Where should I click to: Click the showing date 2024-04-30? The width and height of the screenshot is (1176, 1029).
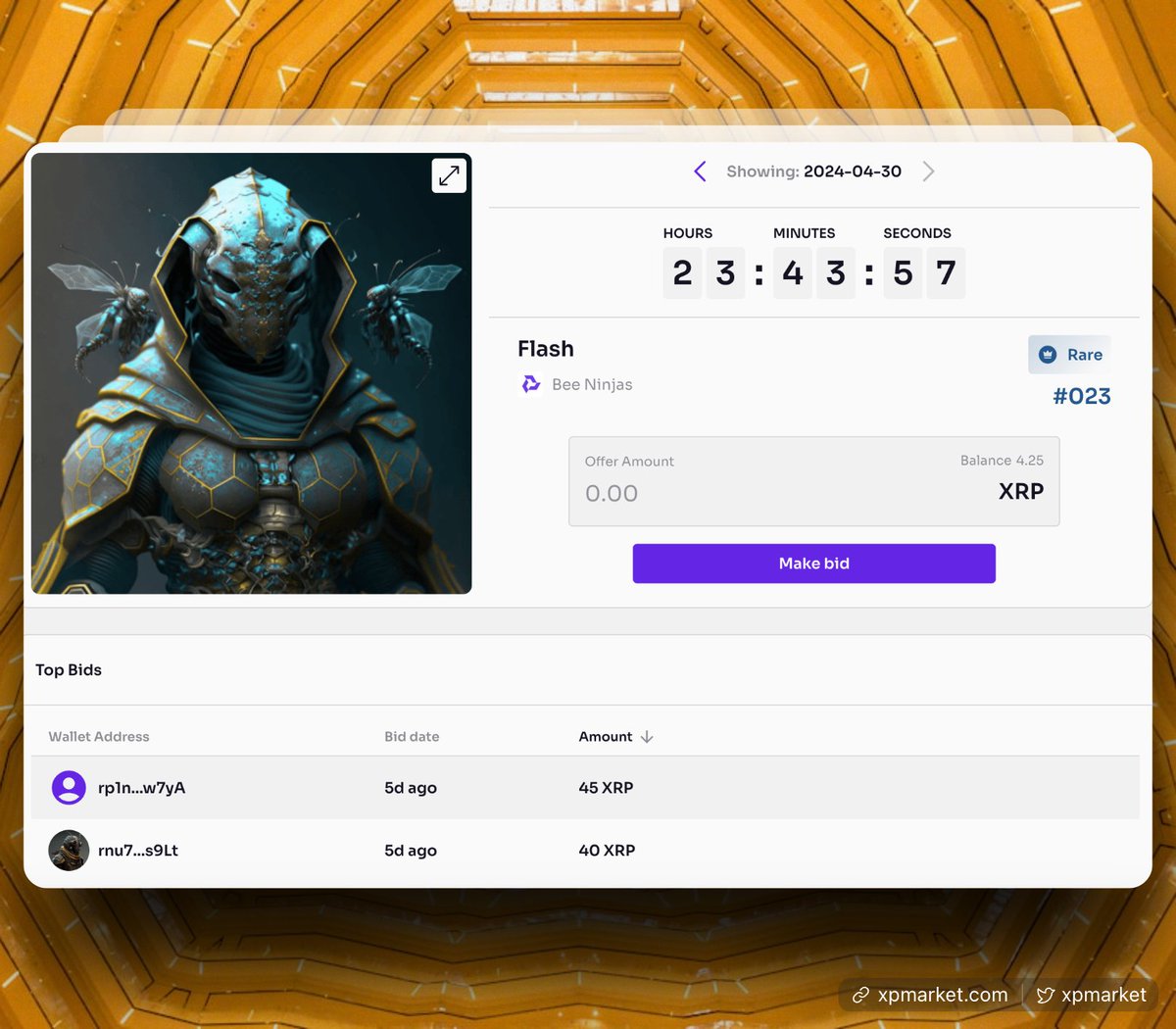(x=853, y=171)
